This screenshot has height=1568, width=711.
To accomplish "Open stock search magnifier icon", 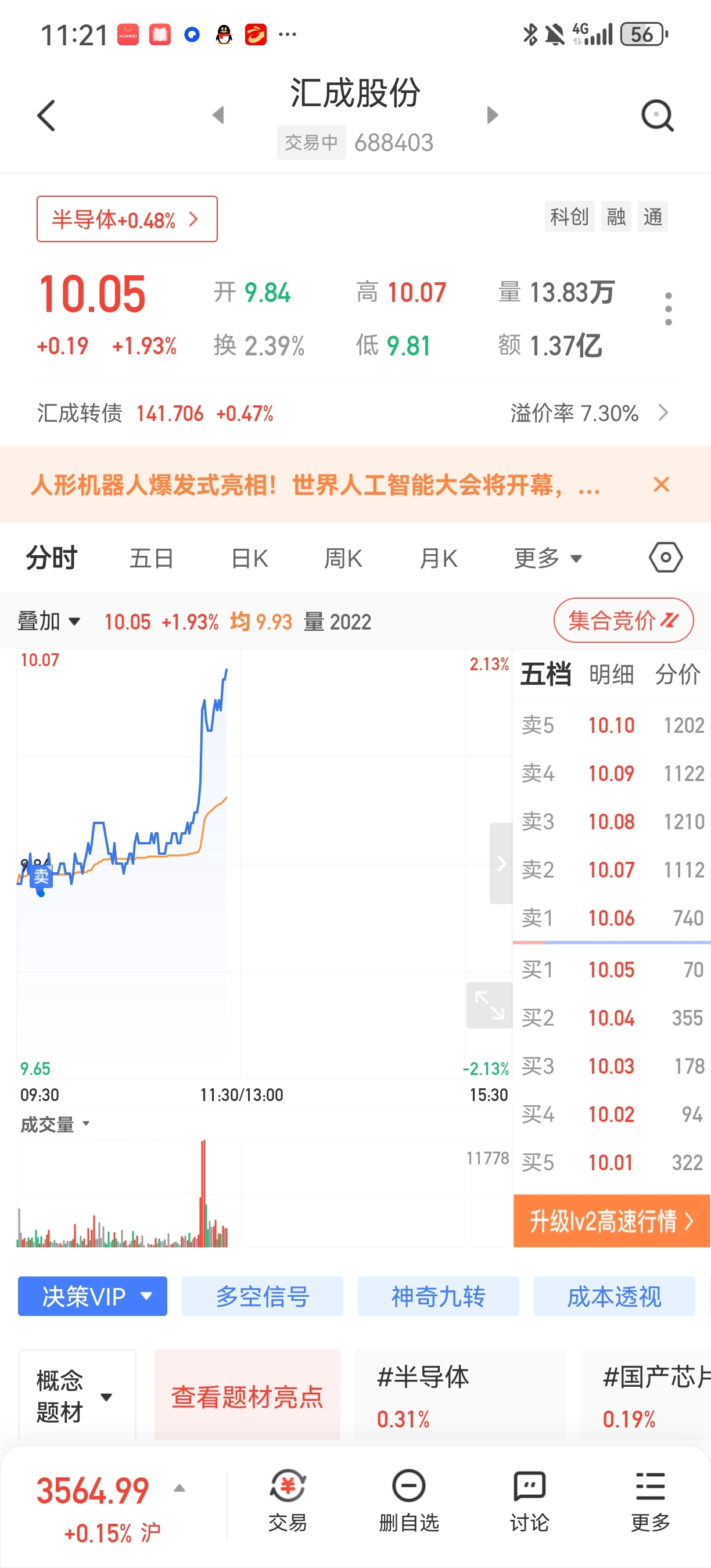I will [658, 115].
